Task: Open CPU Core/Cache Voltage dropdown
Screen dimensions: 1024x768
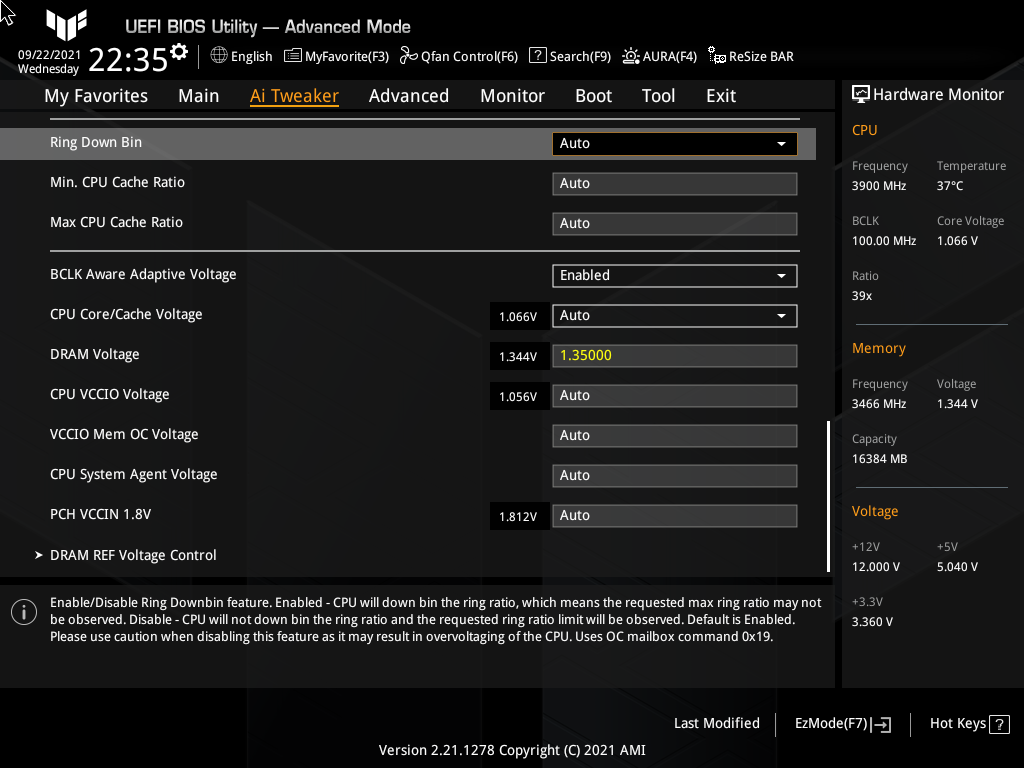Action: point(674,315)
